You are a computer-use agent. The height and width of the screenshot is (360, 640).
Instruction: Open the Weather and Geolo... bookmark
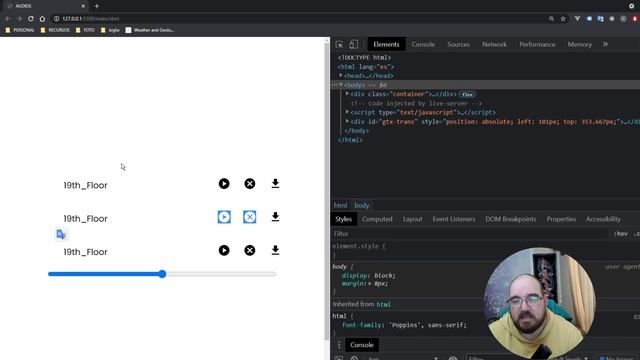(x=150, y=30)
